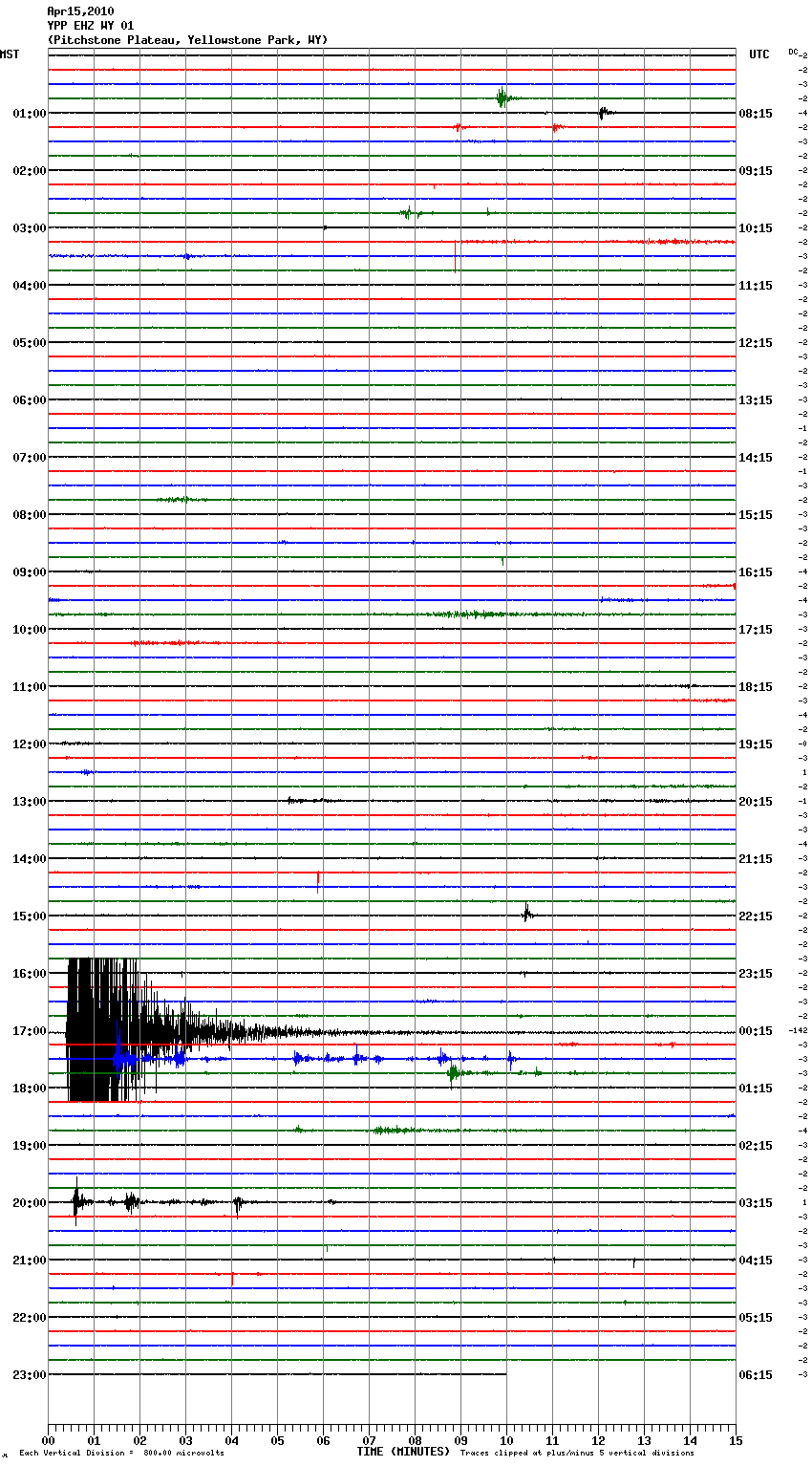Screen dimensions: 812x1466
Task: Click the 10:15 UTC time label
Action: click(756, 228)
